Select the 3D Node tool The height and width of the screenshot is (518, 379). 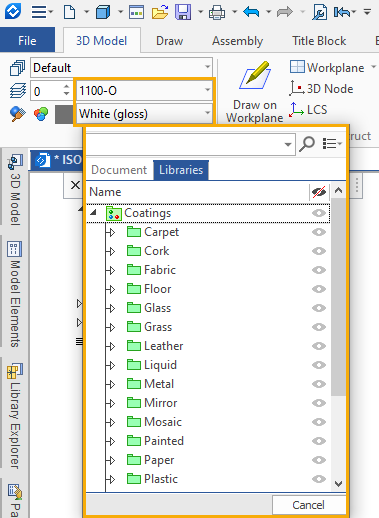(321, 89)
